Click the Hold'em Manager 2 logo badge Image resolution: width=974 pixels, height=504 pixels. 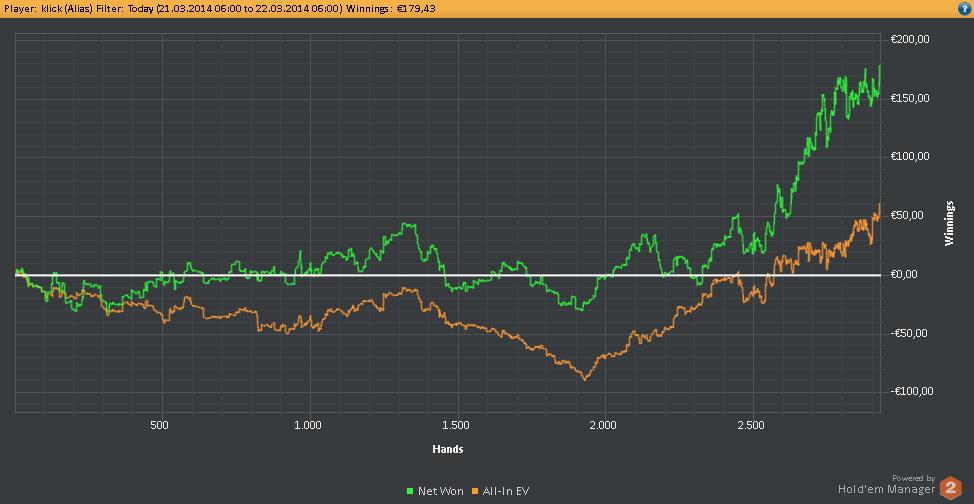tap(949, 488)
